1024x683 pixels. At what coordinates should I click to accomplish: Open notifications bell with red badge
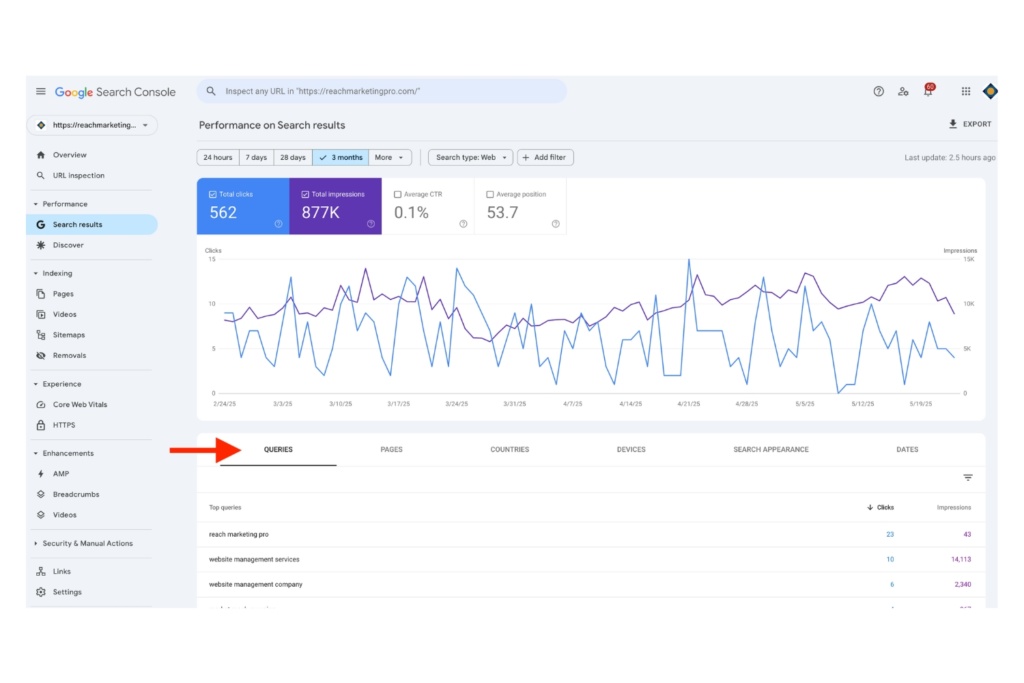coord(929,90)
